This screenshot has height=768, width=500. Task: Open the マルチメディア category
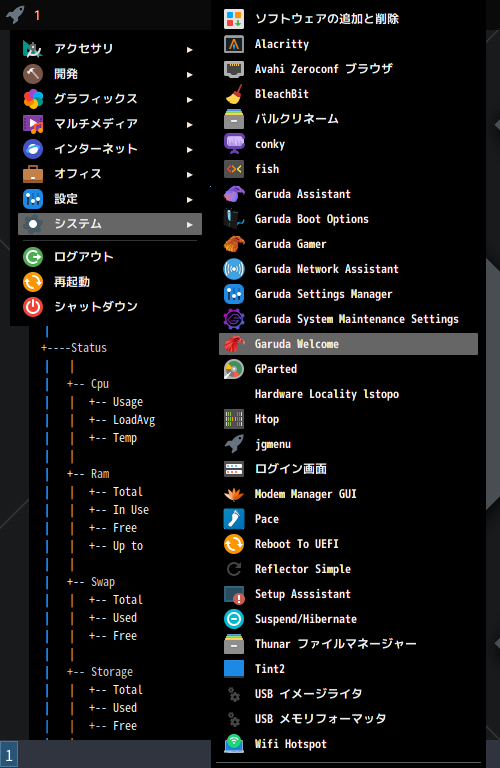pyautogui.click(x=110, y=123)
